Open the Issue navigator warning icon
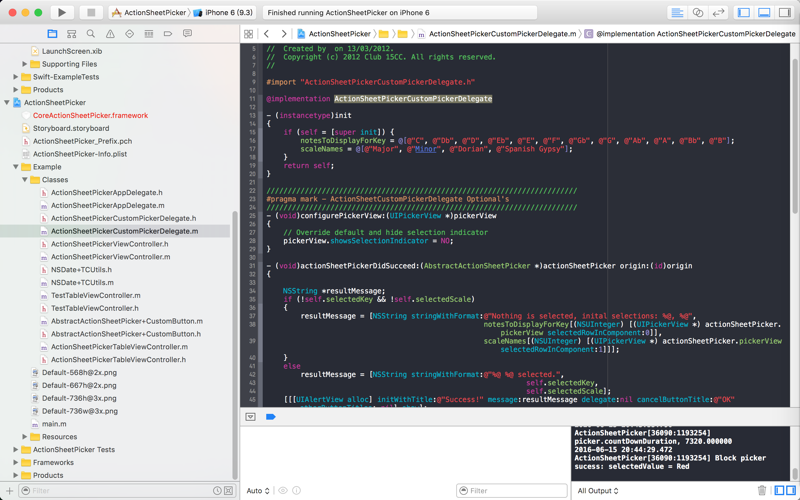The width and height of the screenshot is (800, 500). (110, 34)
